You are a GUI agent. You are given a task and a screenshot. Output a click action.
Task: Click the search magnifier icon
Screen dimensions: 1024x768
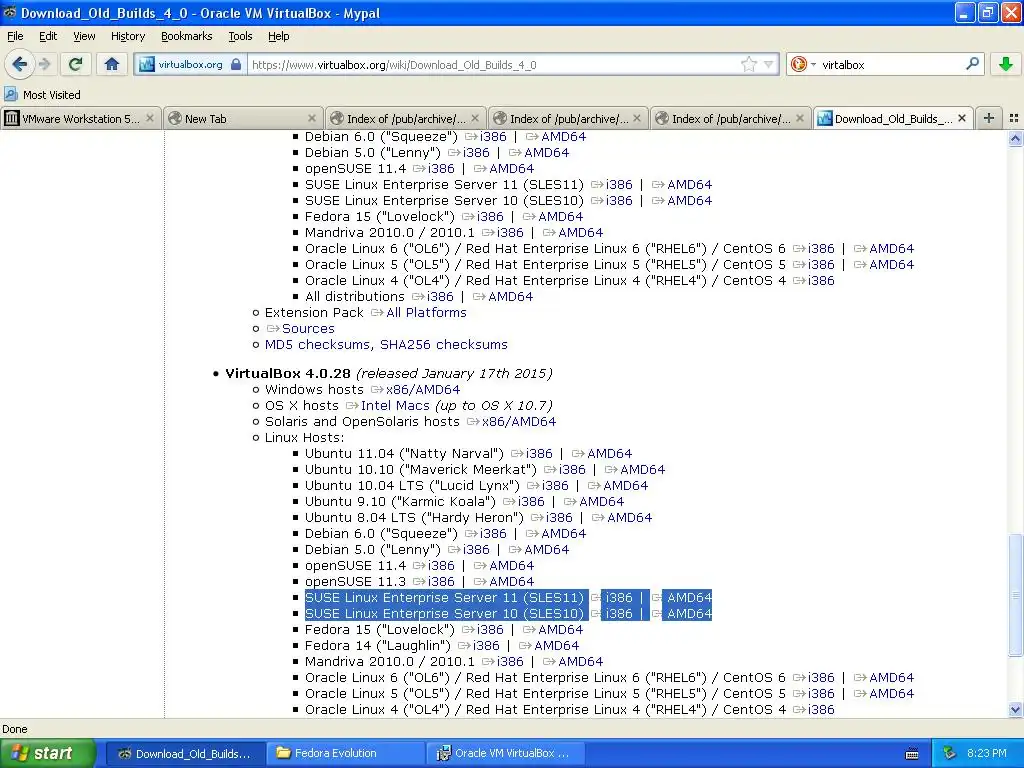click(972, 64)
